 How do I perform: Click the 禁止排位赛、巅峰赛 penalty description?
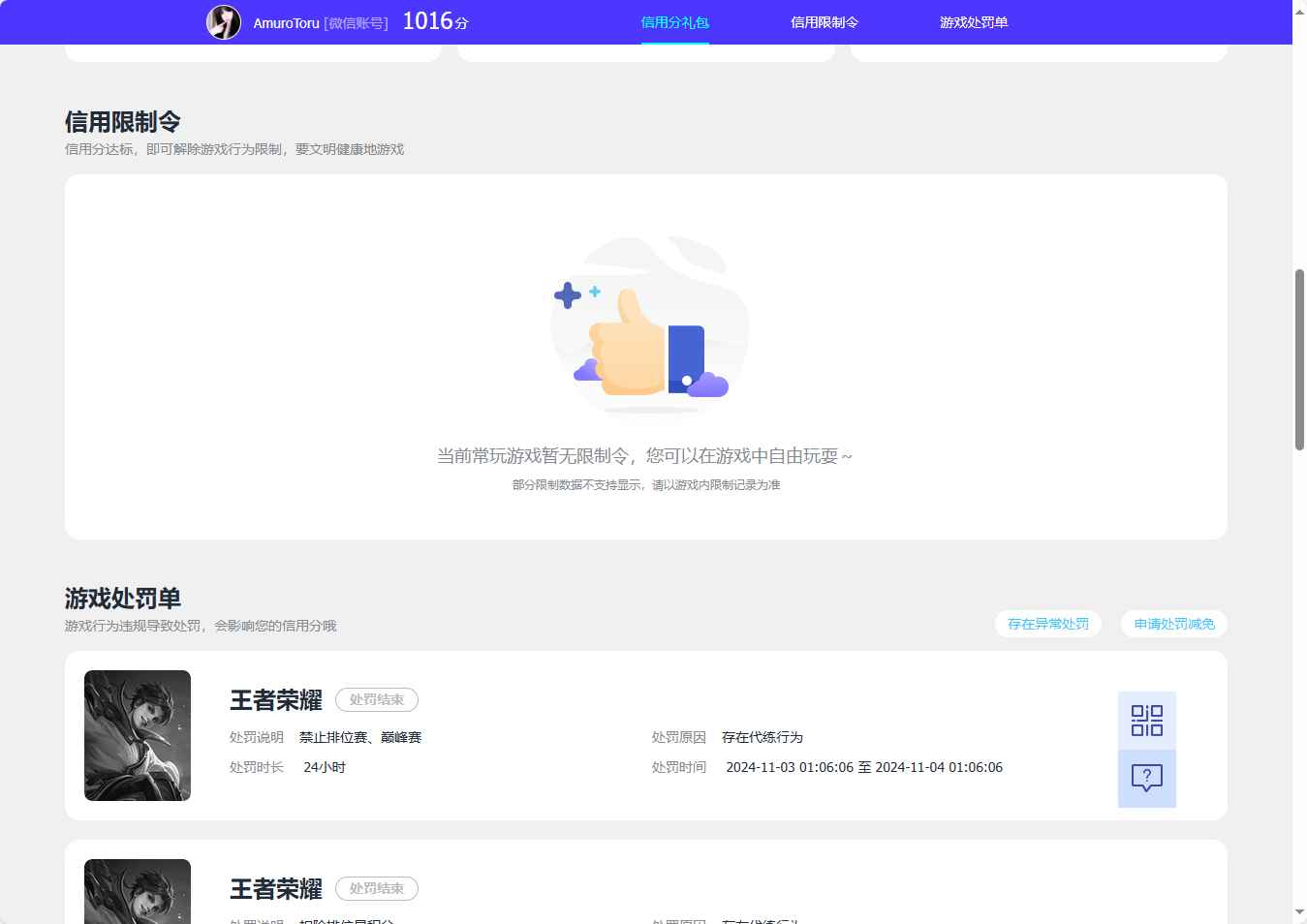point(360,737)
